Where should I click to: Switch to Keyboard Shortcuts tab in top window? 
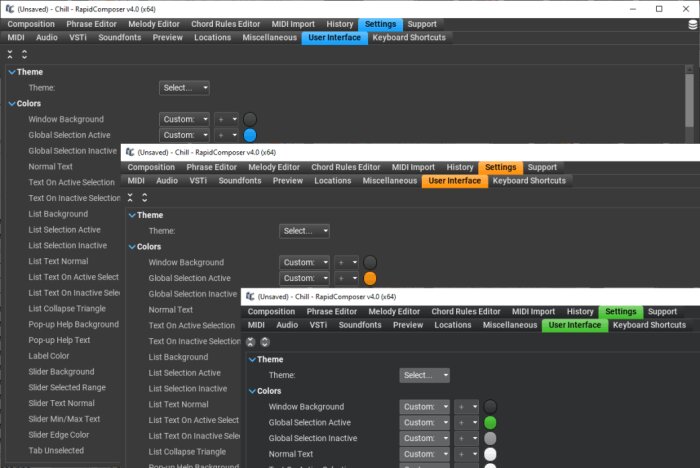[x=409, y=38]
